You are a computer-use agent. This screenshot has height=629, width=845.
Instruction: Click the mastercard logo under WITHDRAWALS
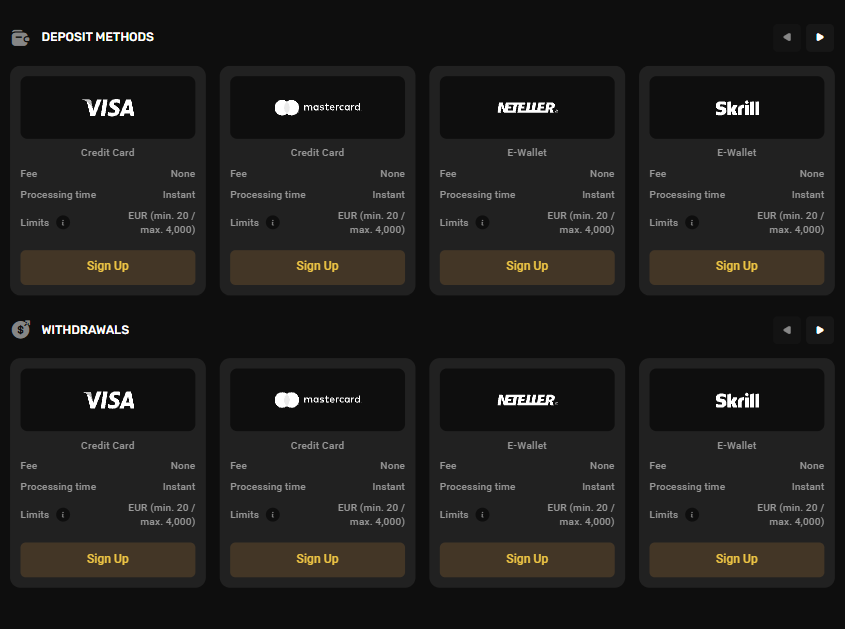tap(317, 399)
